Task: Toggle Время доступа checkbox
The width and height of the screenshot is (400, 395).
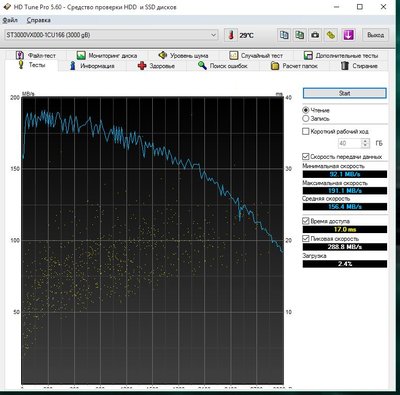Action: click(306, 221)
